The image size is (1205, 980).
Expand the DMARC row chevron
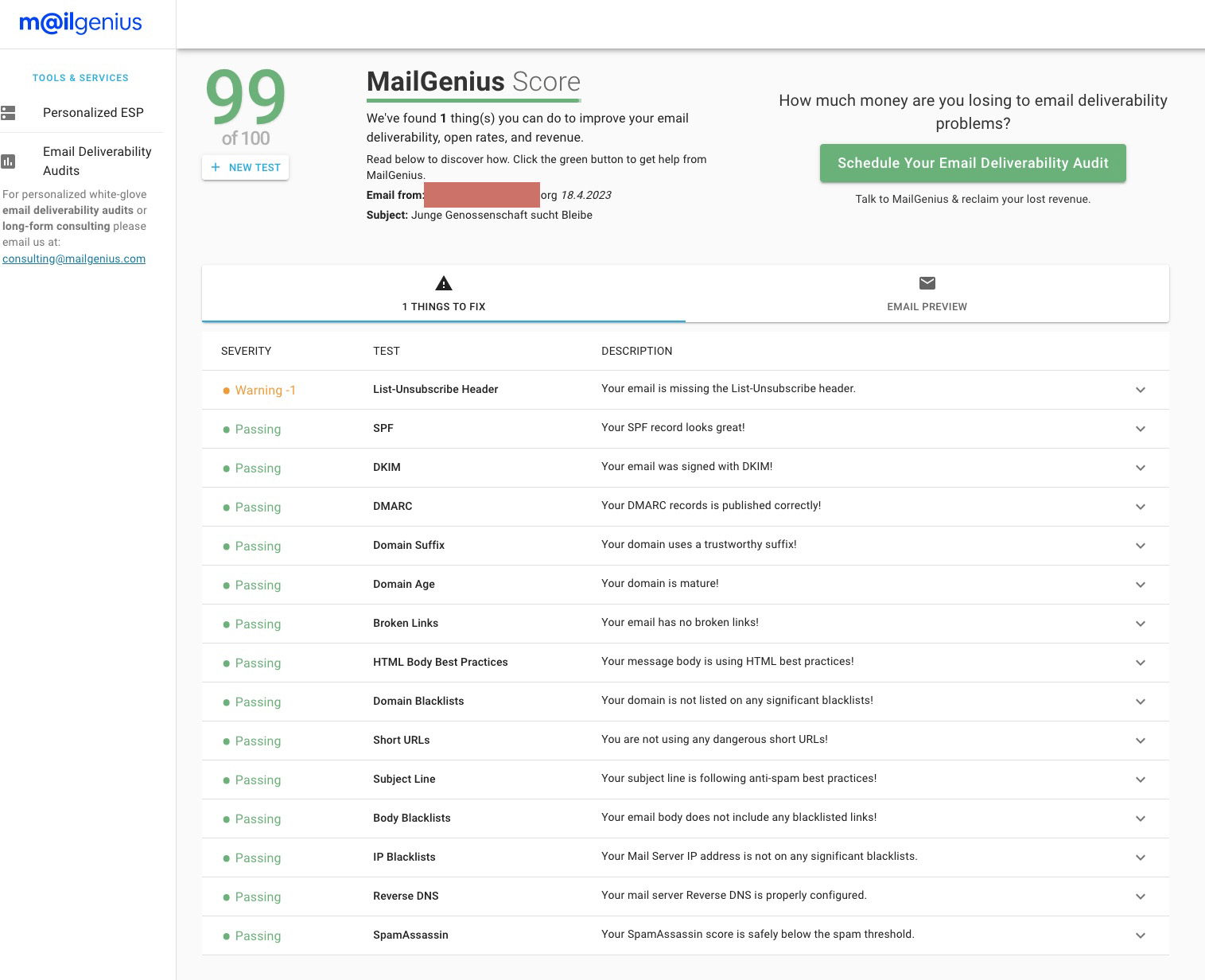click(x=1141, y=507)
